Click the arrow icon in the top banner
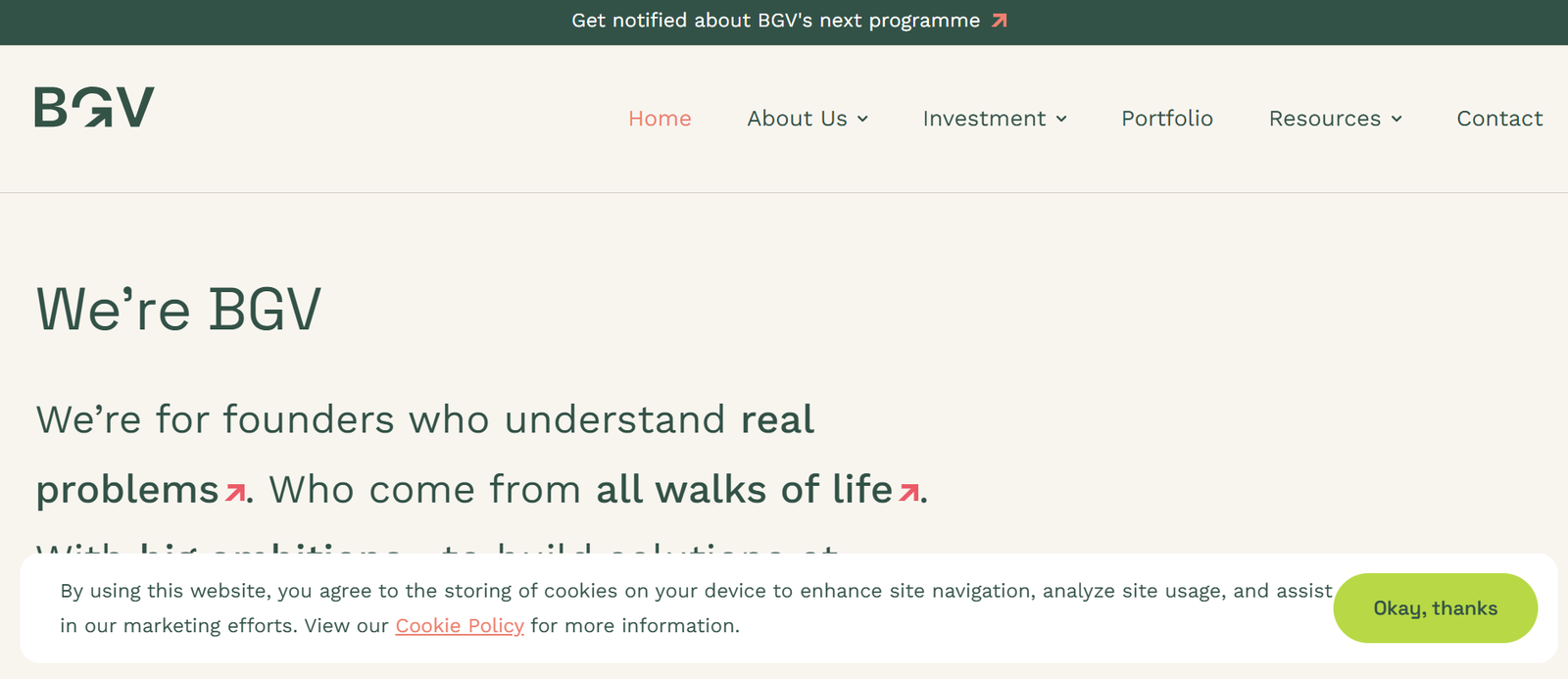 999,21
